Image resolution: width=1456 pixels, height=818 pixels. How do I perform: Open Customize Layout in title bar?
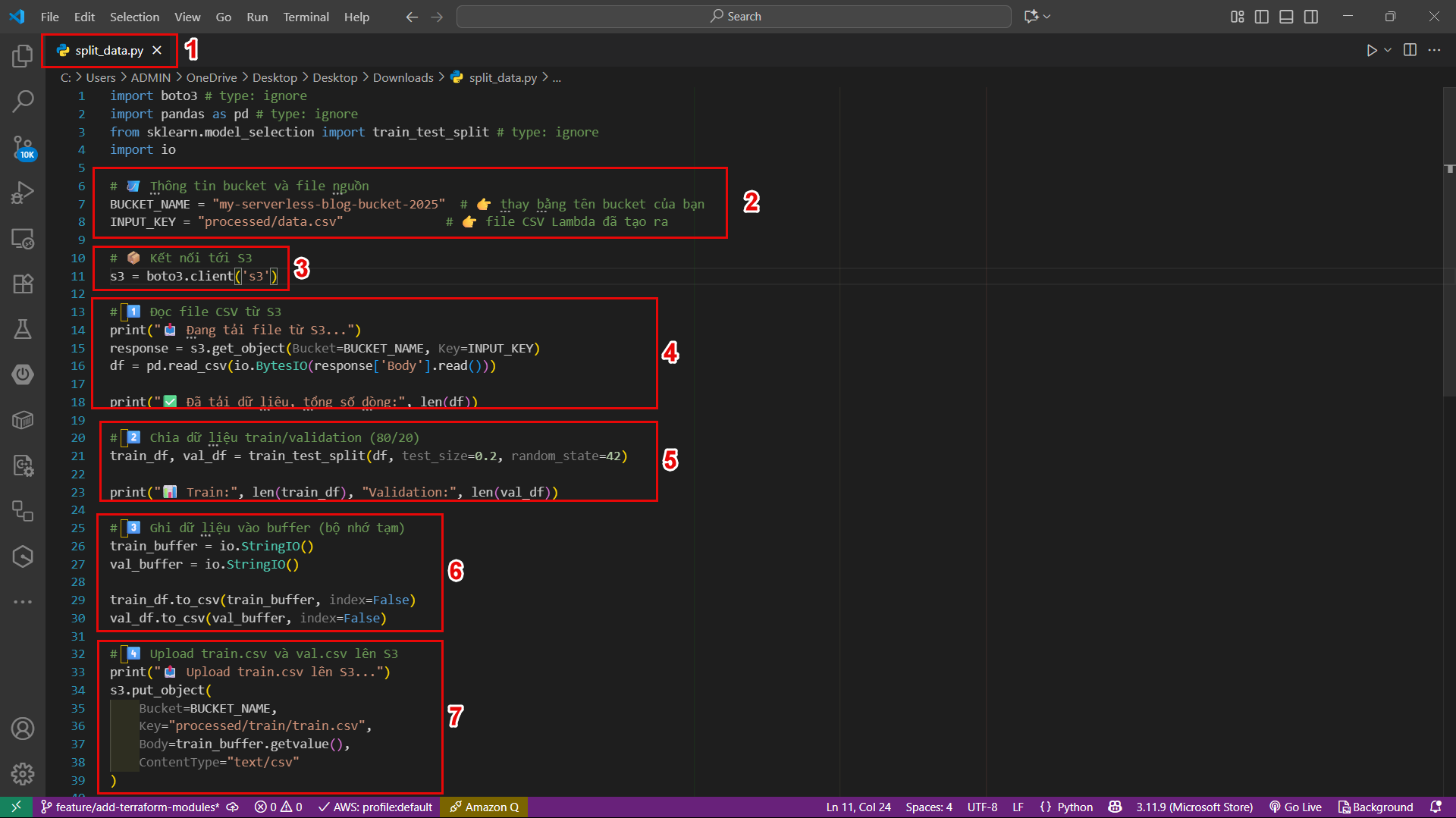(x=1238, y=17)
